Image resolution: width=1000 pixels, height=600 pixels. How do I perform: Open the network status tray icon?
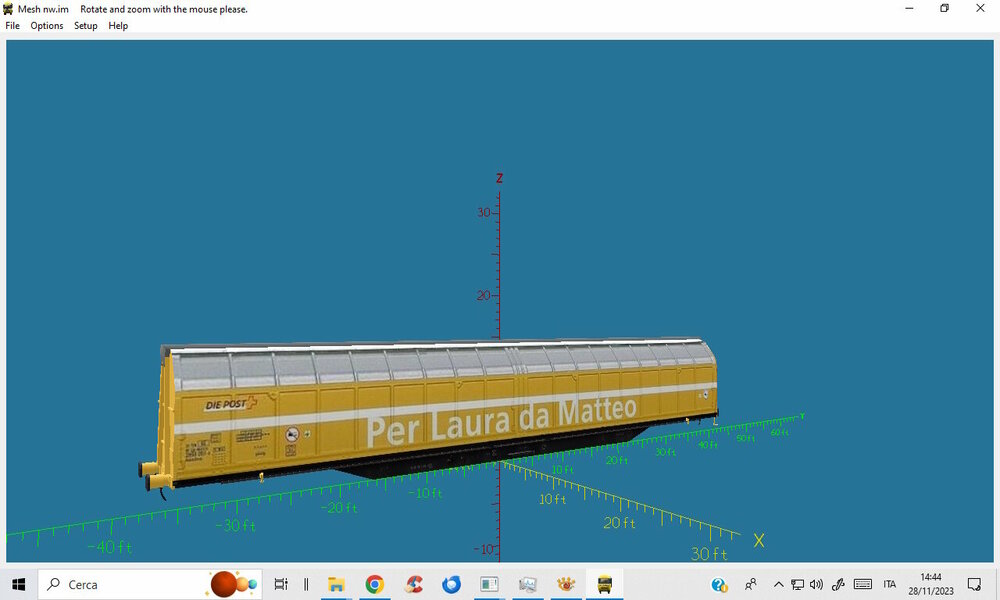(797, 584)
